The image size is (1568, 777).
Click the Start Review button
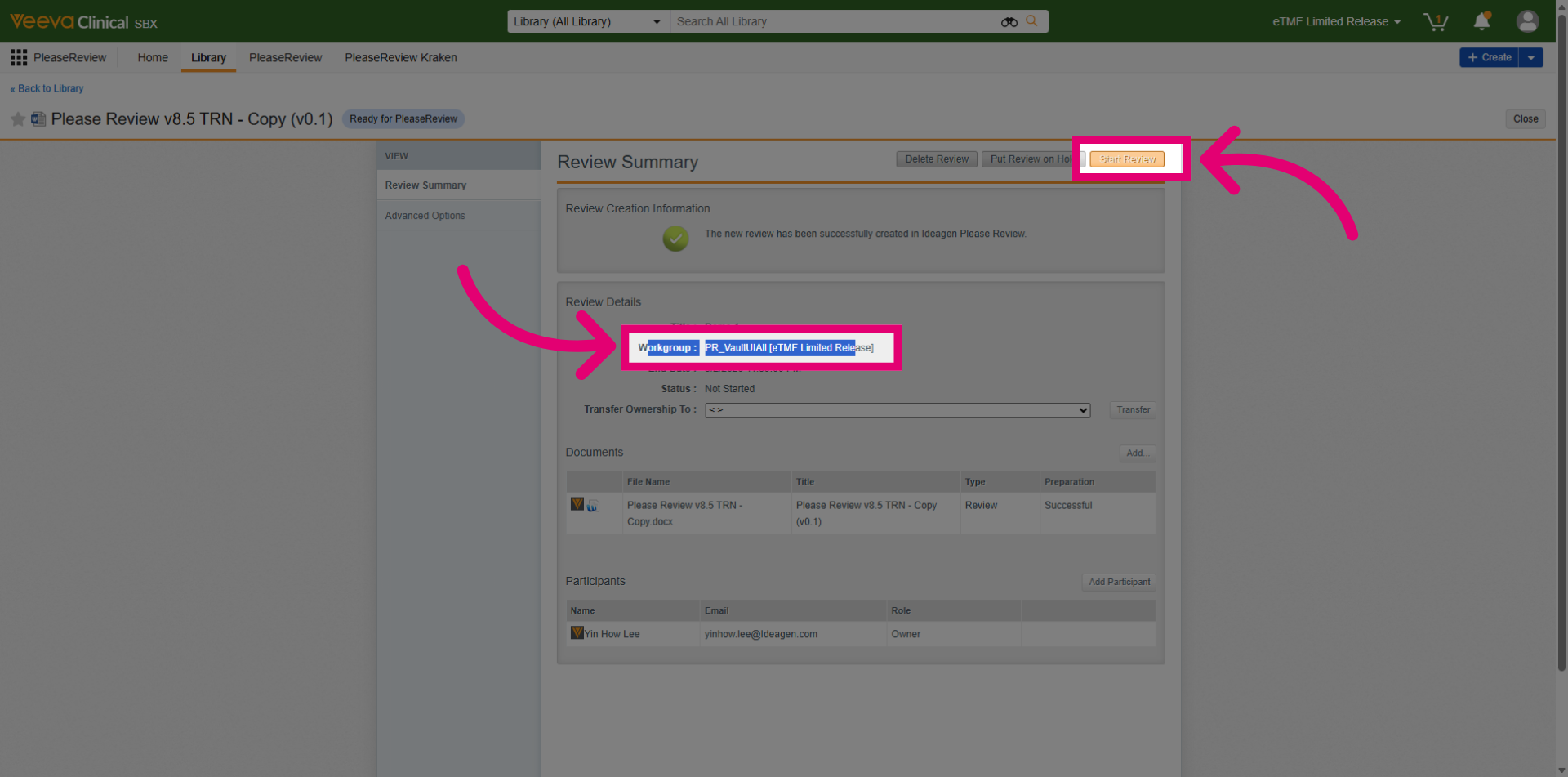[1127, 159]
